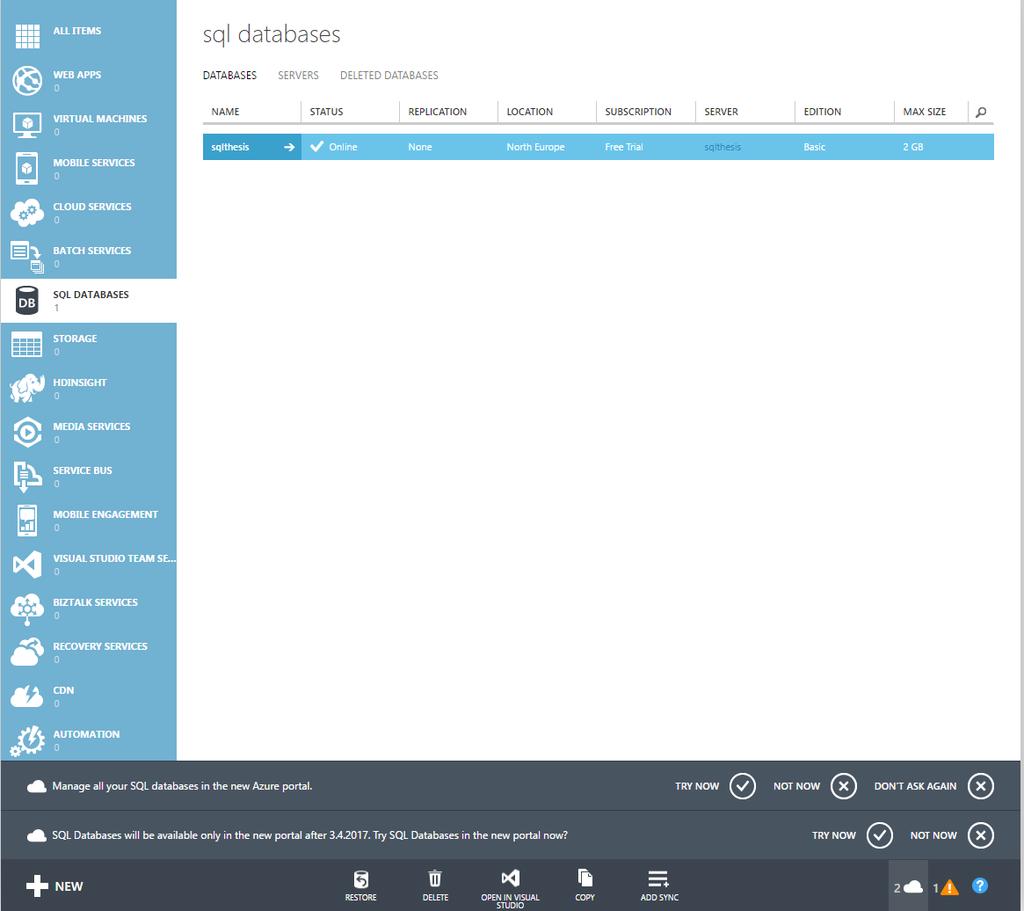Open Mobile Engagement icon
The width and height of the screenshot is (1024, 911).
[x=27, y=520]
